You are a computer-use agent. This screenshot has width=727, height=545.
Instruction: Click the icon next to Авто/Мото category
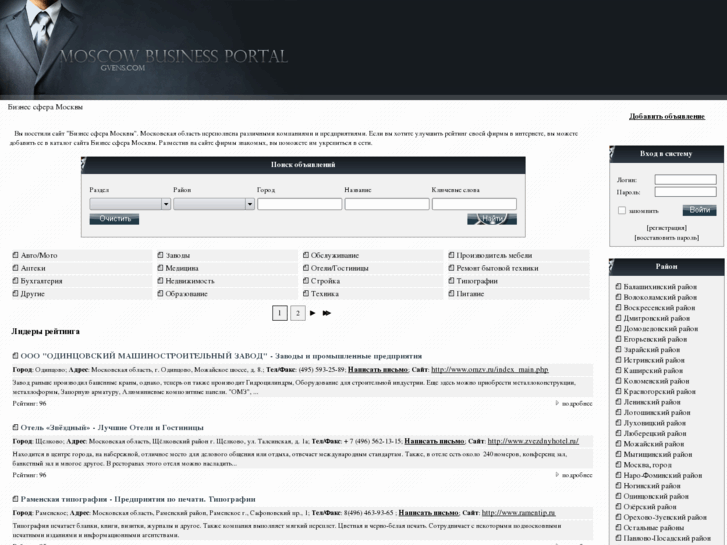tap(15, 255)
